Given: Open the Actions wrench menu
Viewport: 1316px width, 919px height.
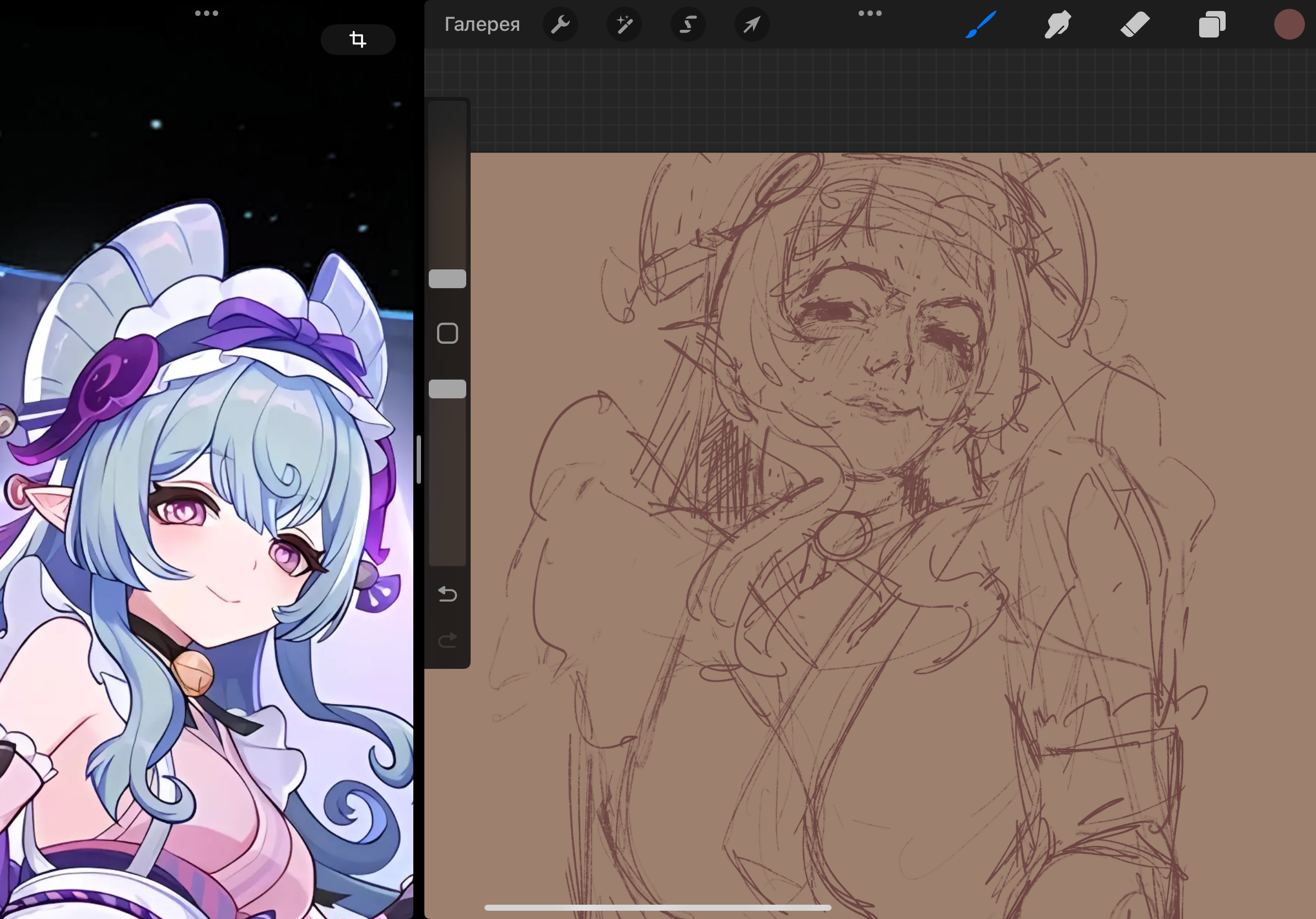Looking at the screenshot, I should (x=560, y=25).
